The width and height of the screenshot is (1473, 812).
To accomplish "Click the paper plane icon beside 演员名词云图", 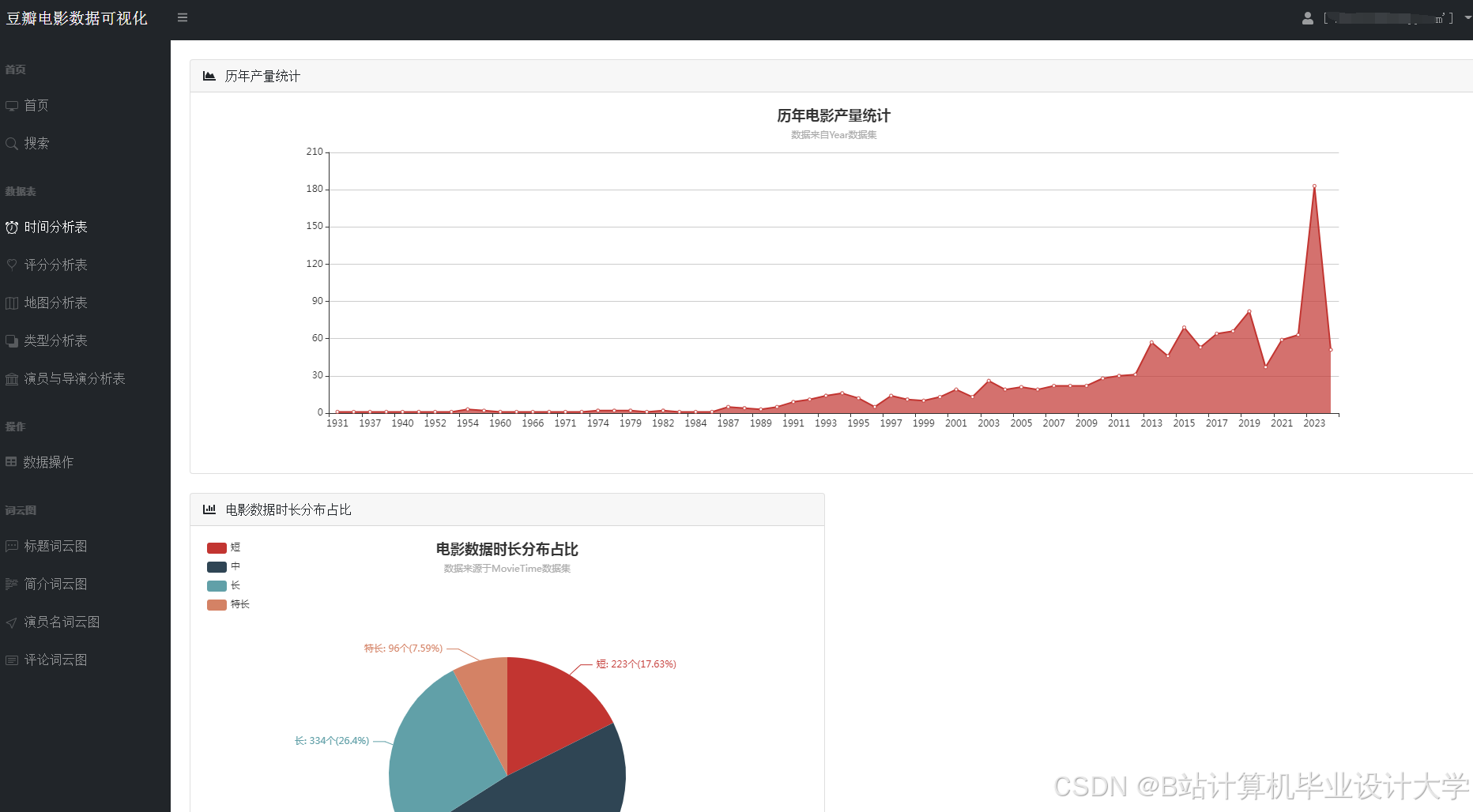I will pyautogui.click(x=12, y=622).
